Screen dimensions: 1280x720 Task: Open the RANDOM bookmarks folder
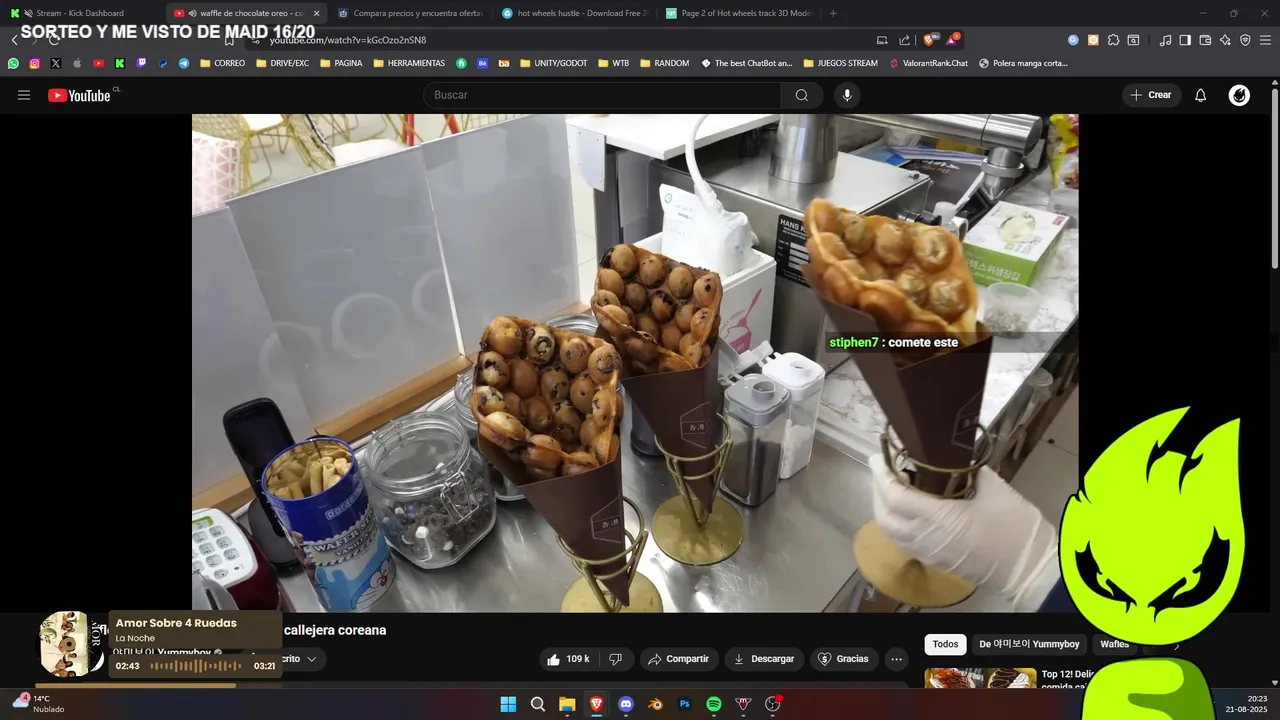(x=664, y=63)
